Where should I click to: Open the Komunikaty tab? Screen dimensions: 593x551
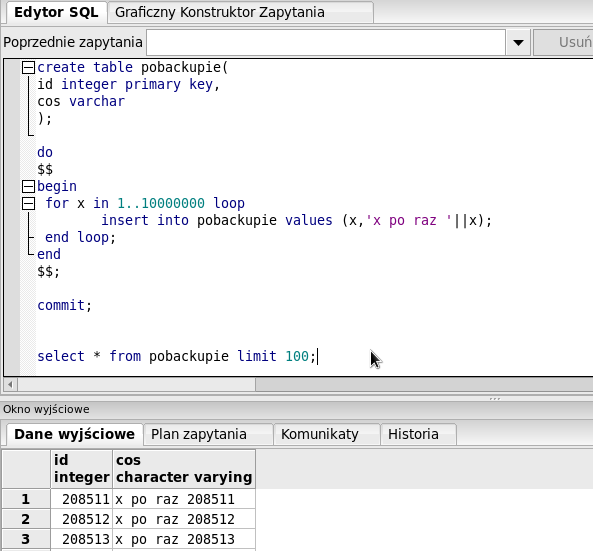[327, 435]
